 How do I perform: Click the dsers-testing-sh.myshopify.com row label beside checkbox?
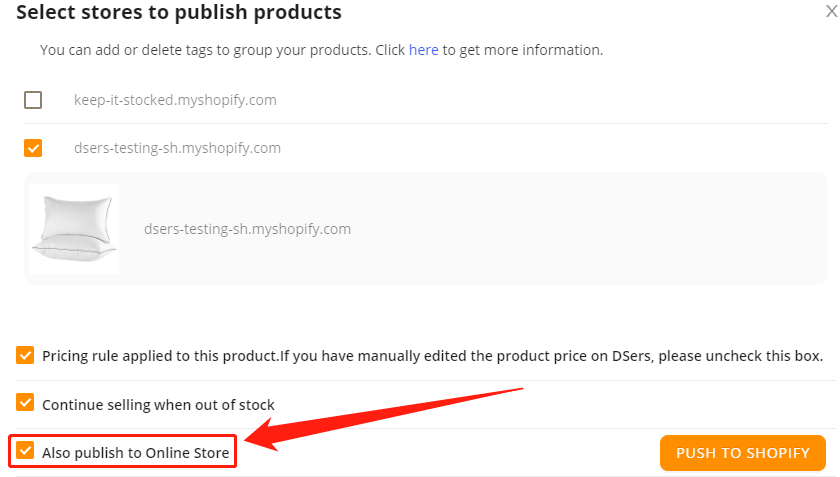pyautogui.click(x=177, y=148)
